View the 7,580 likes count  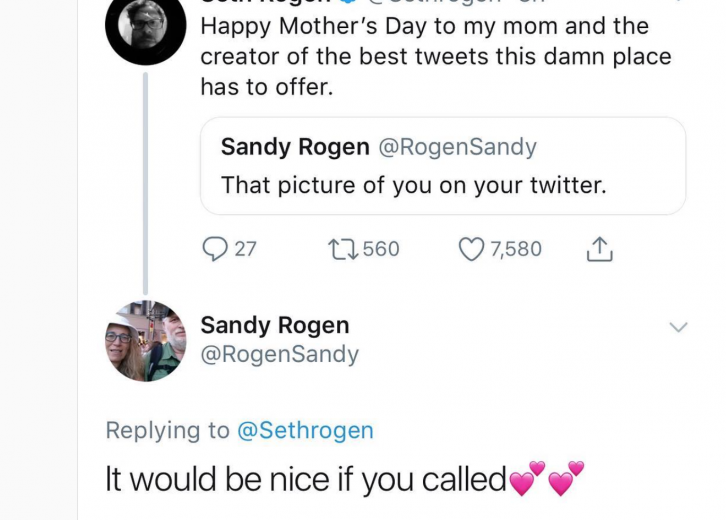pyautogui.click(x=516, y=249)
